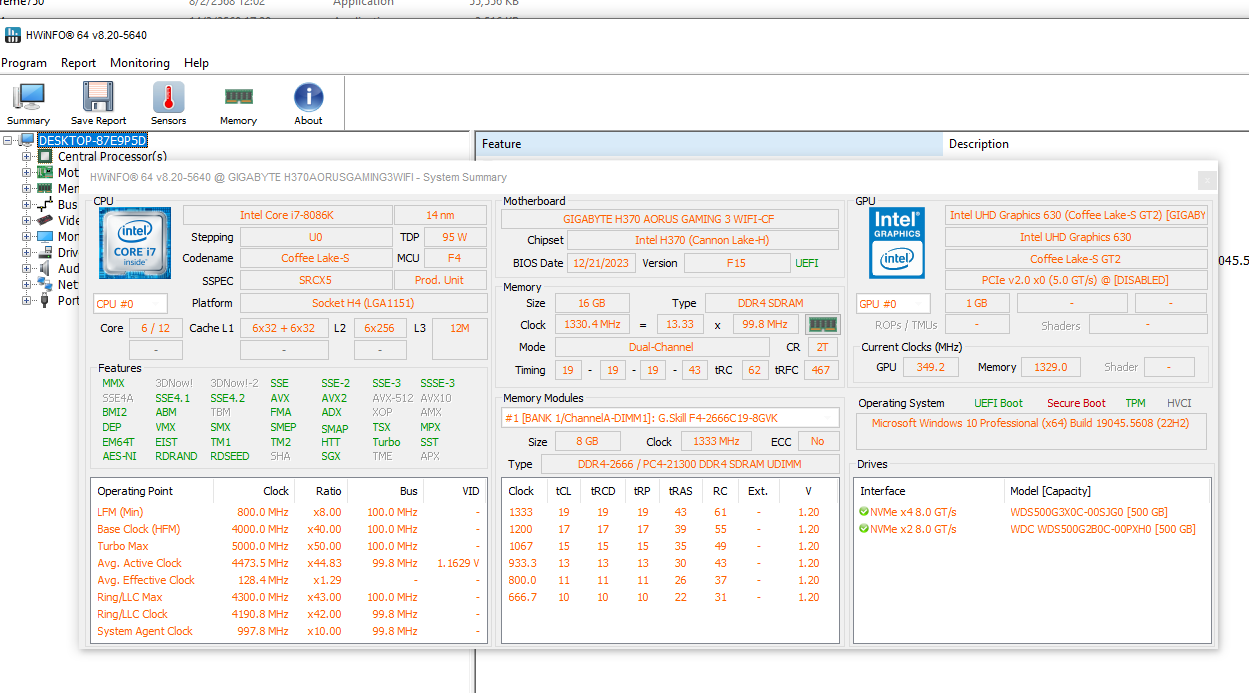Viewport: 1249px width, 693px height.
Task: Click the 1330.4 MHz memory clock field
Action: pos(591,325)
